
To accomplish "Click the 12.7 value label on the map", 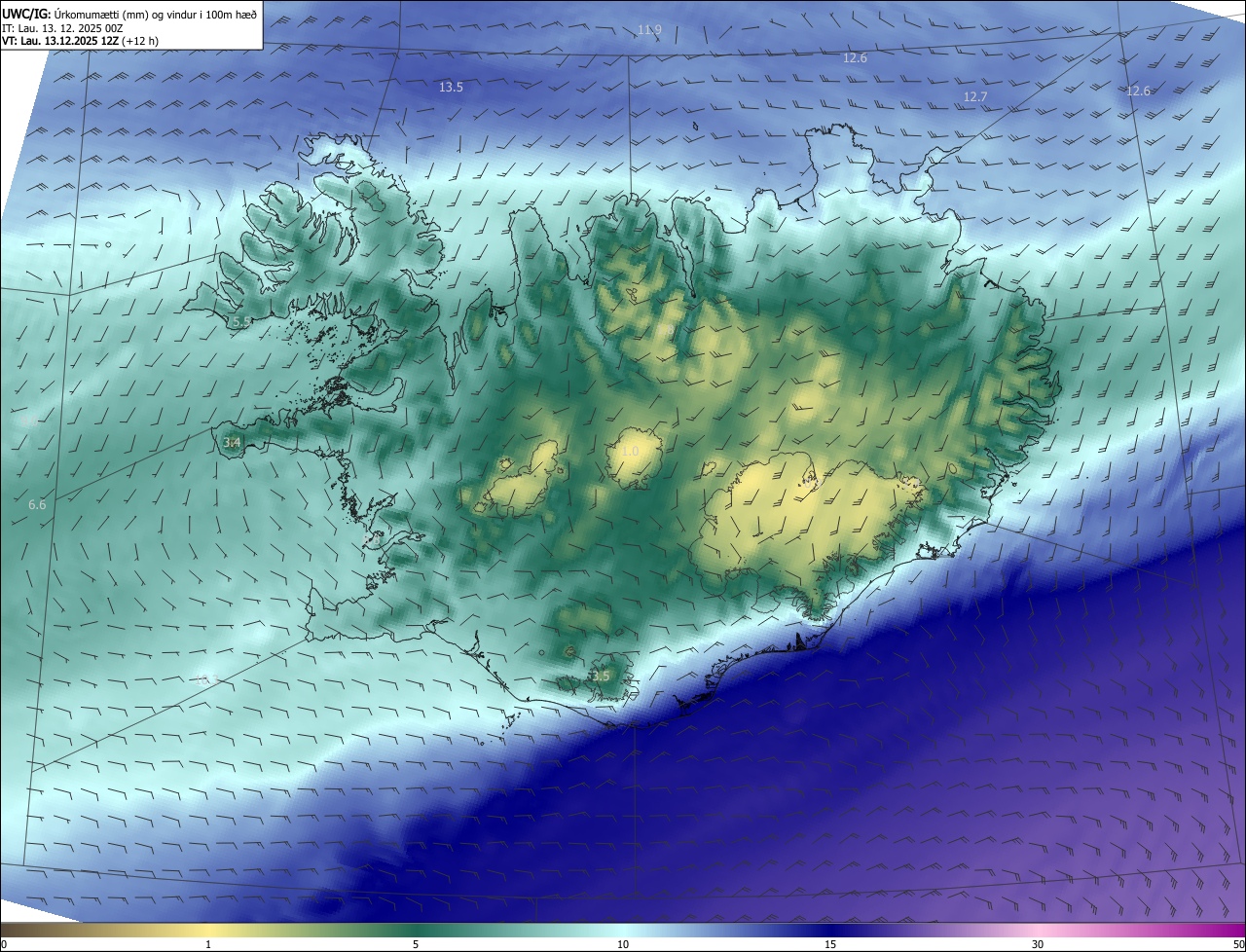I will 975,97.
